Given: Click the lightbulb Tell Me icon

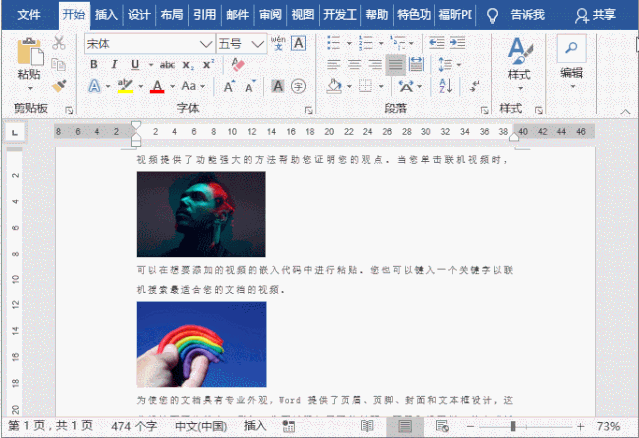Looking at the screenshot, I should (492, 15).
